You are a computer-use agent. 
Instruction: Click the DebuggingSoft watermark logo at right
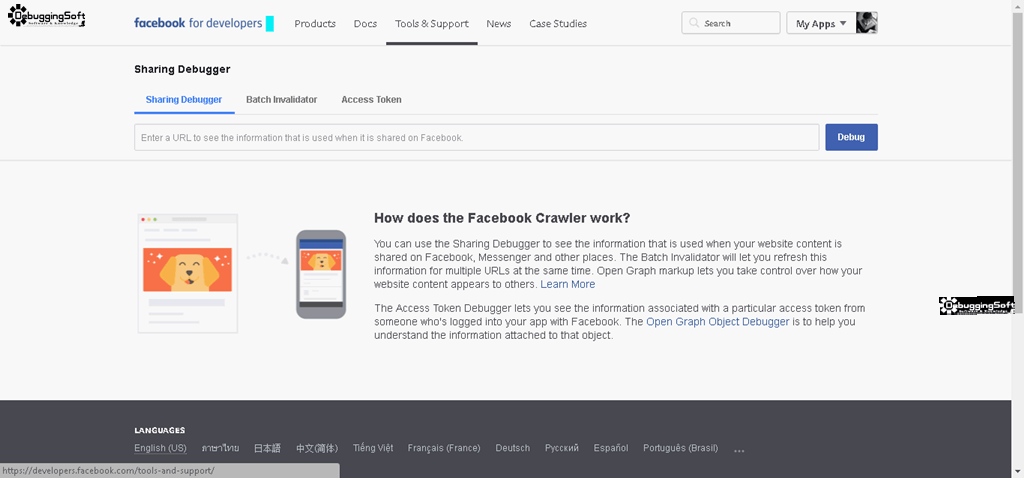click(x=977, y=306)
